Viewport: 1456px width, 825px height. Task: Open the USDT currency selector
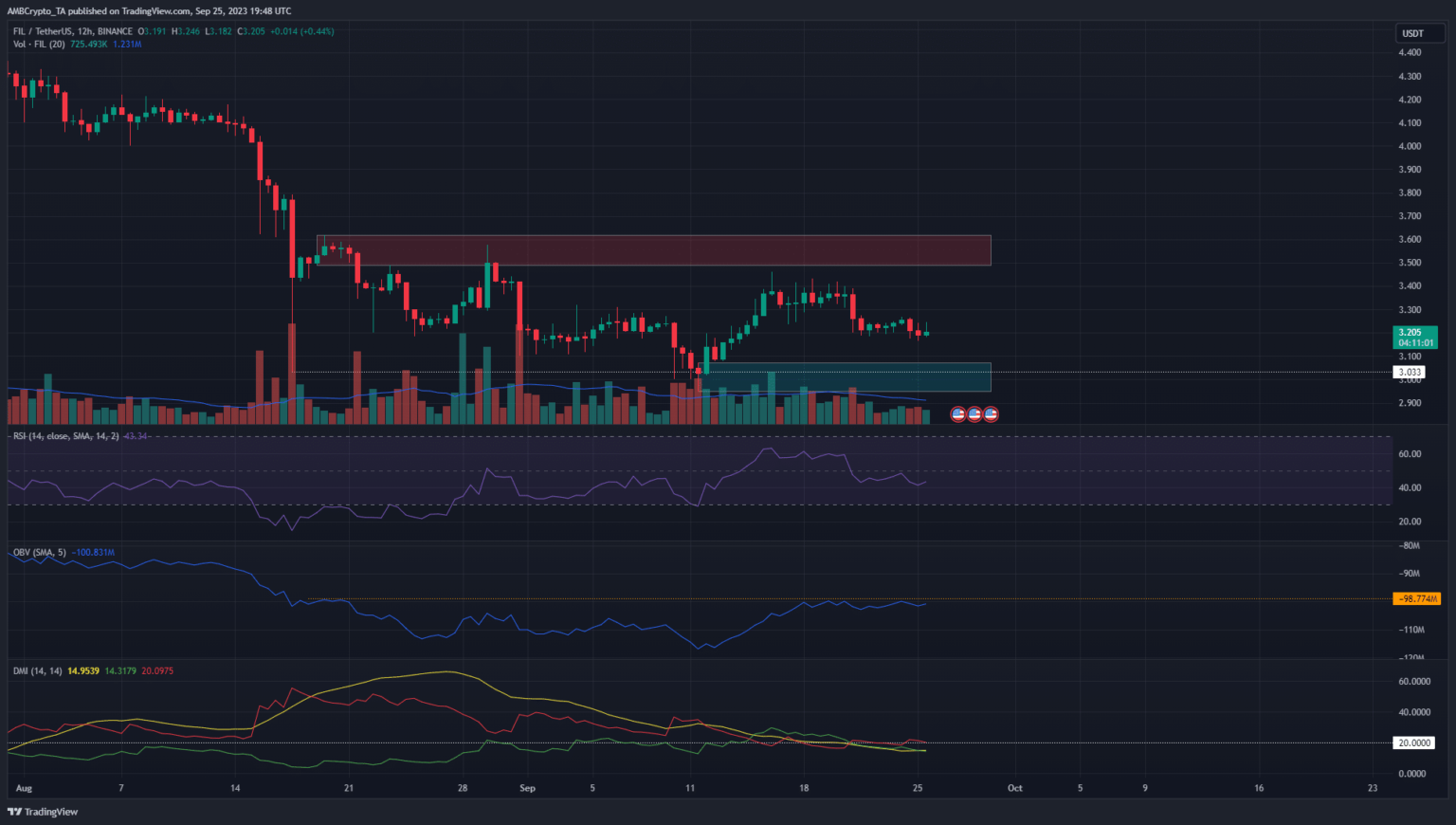[1412, 33]
